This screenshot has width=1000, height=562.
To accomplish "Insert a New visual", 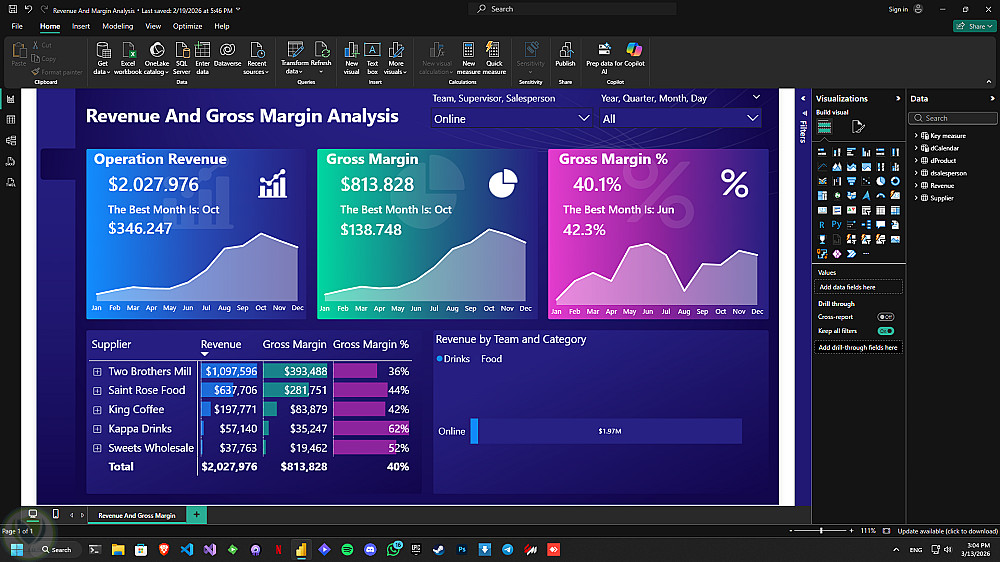I will (351, 58).
